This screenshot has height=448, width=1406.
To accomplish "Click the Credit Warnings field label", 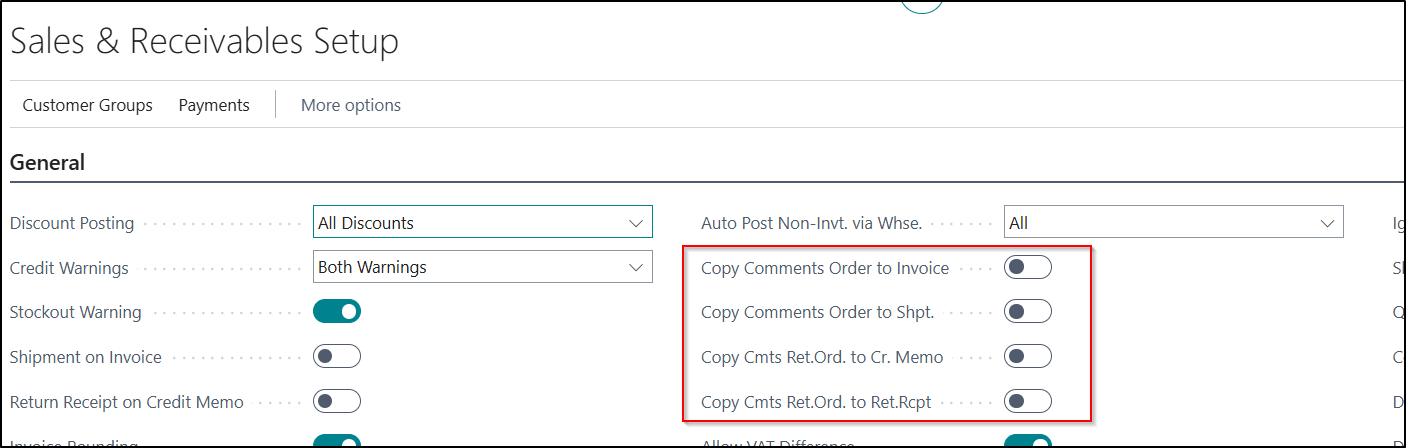I will tap(69, 268).
